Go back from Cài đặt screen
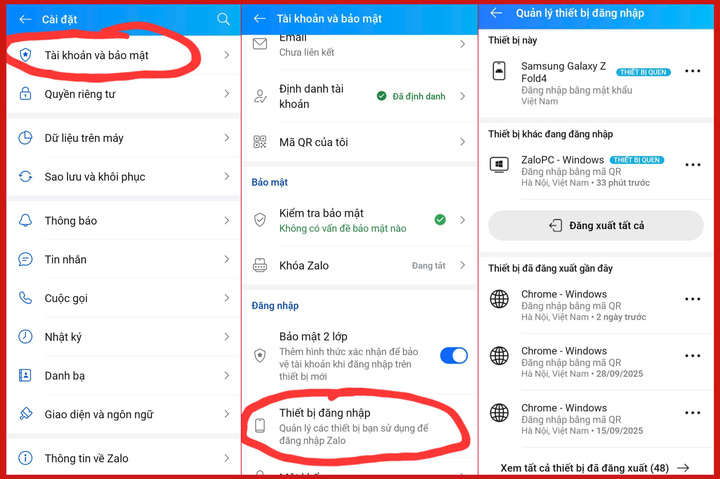720x479 pixels. [25, 19]
